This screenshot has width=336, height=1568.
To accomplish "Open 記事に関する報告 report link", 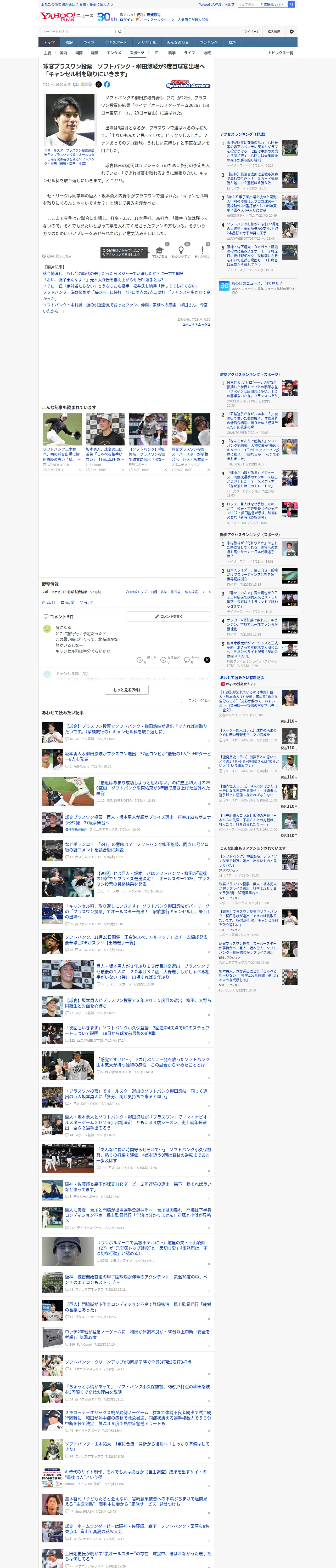I will click(57, 256).
